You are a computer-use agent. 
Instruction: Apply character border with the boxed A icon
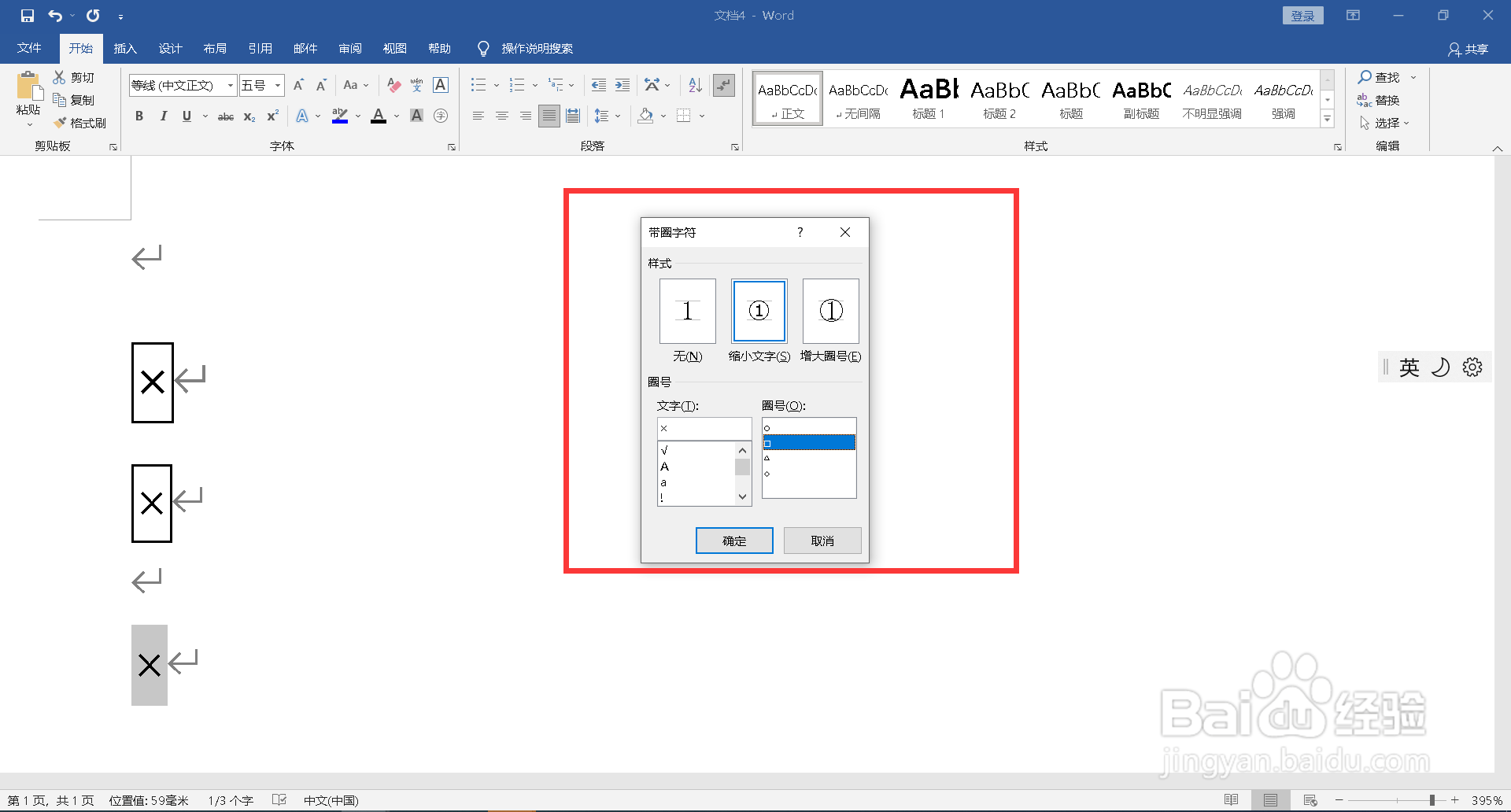pyautogui.click(x=441, y=85)
